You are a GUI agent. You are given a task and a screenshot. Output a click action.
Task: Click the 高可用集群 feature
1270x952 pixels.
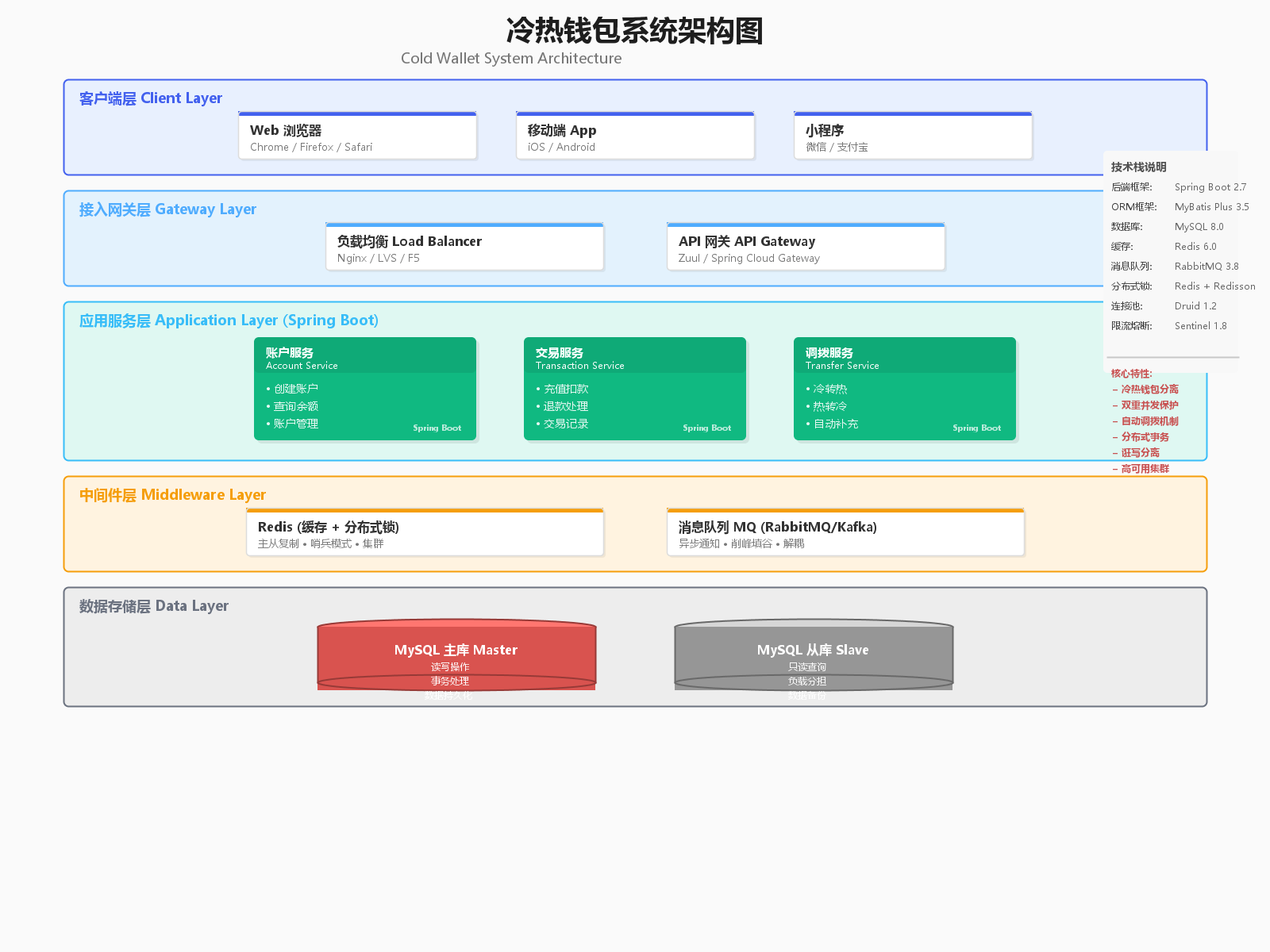click(1141, 469)
